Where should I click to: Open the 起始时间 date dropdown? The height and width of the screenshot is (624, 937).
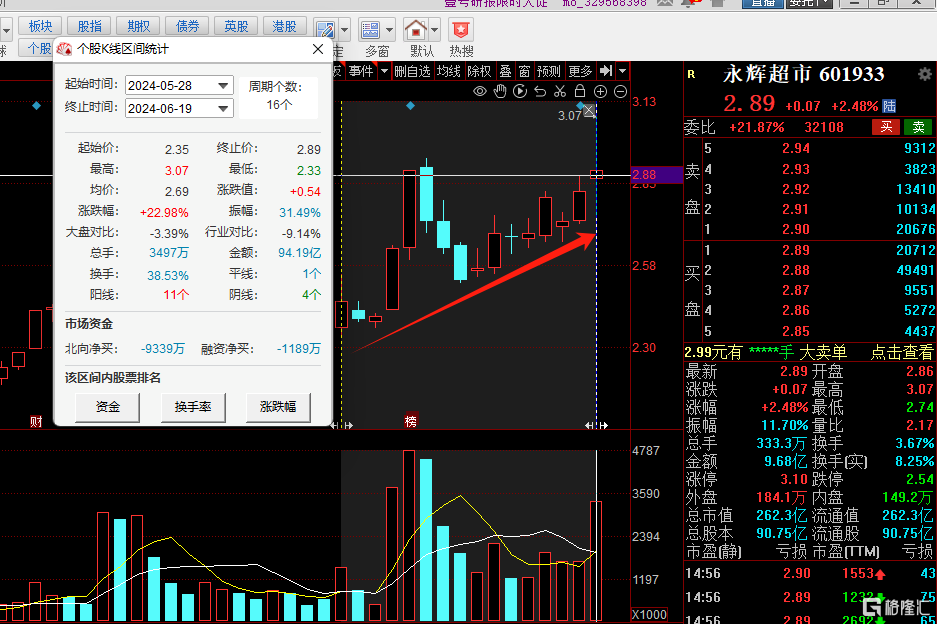click(223, 85)
